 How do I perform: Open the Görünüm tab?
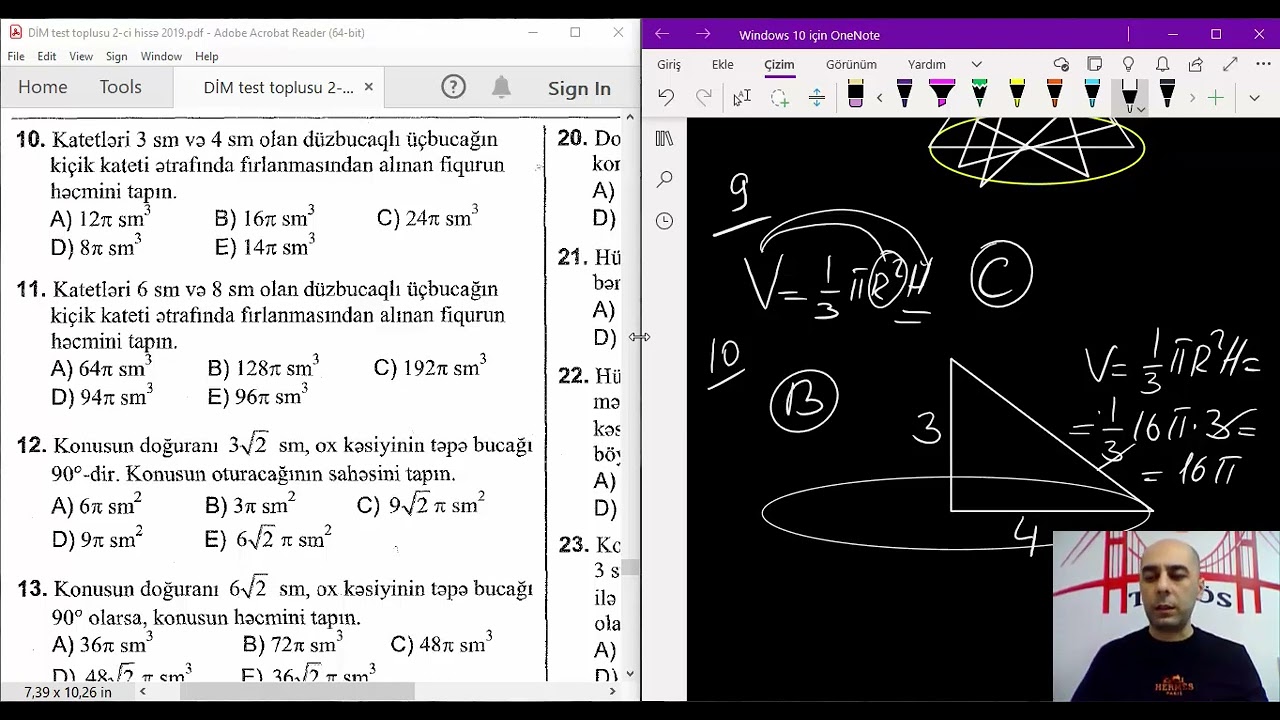pos(851,64)
